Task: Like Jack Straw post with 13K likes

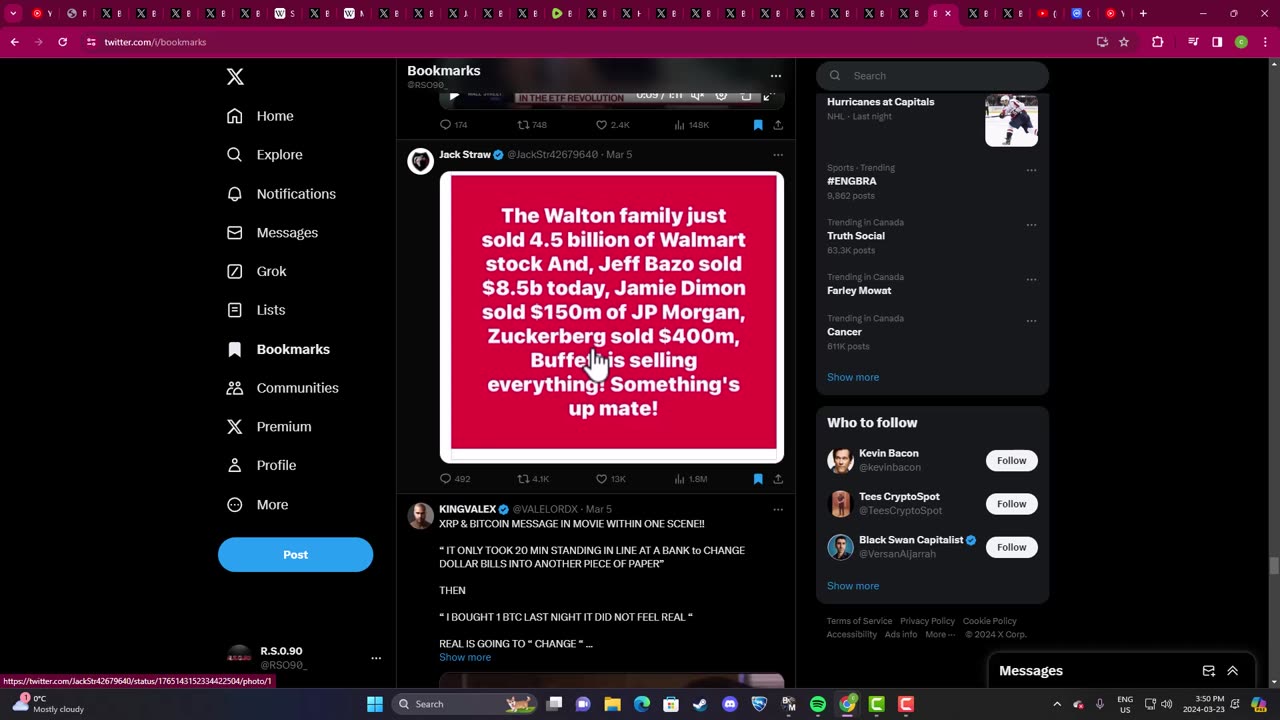Action: point(601,479)
